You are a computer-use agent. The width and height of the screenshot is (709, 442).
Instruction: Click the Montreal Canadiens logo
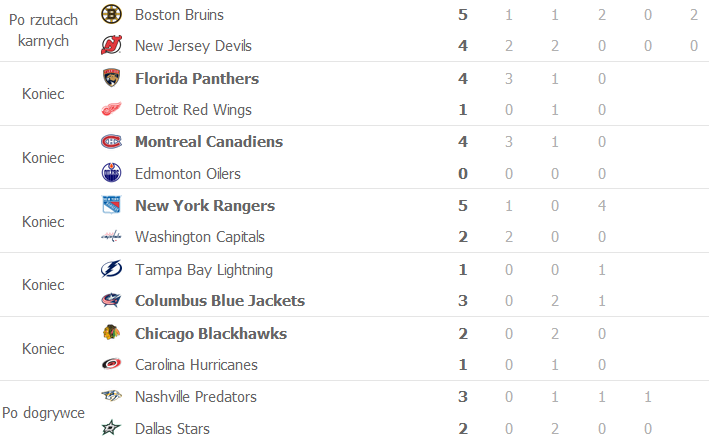tap(111, 142)
